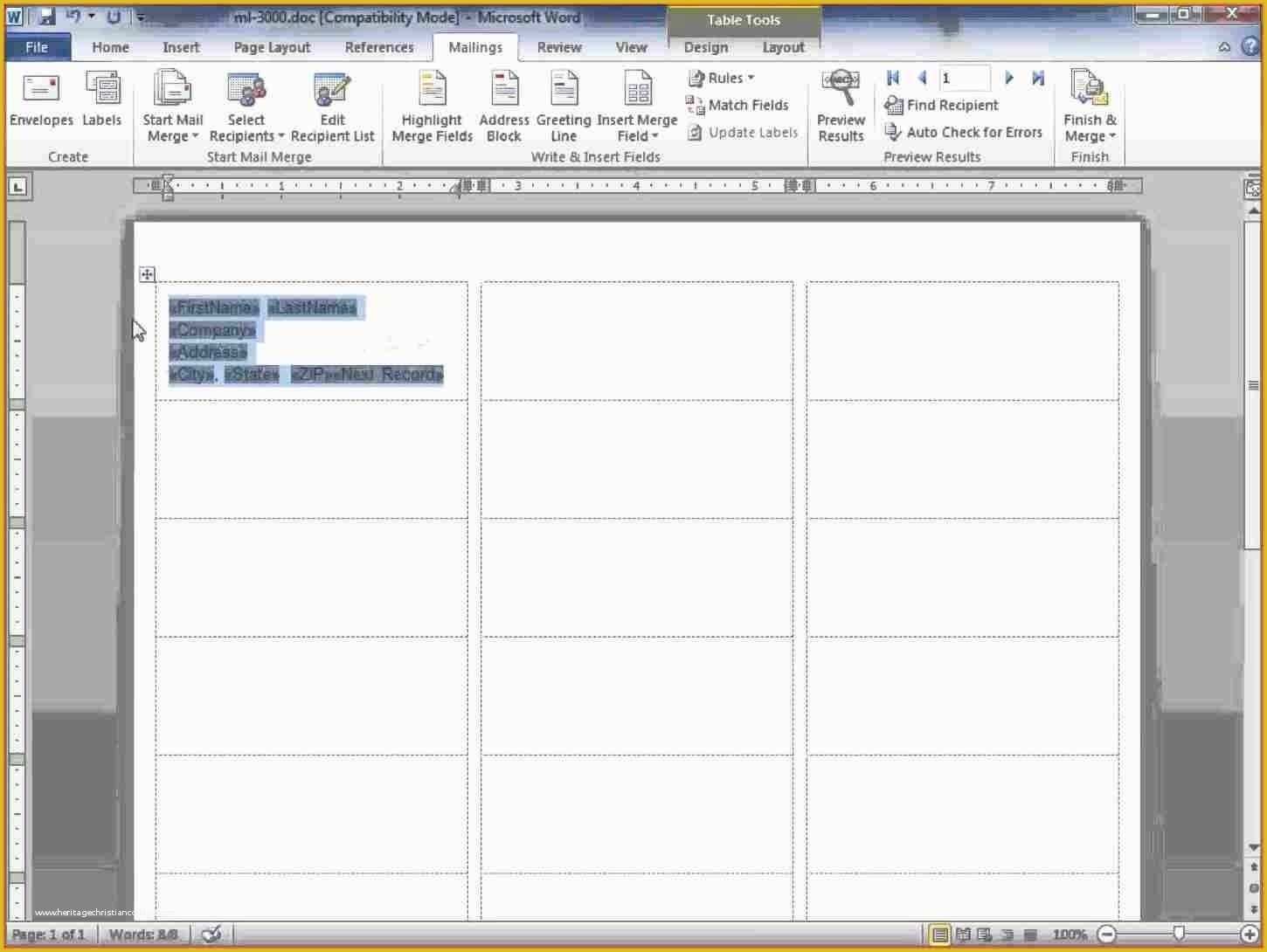Image resolution: width=1267 pixels, height=952 pixels.
Task: Zoom in with plus button
Action: click(1250, 935)
